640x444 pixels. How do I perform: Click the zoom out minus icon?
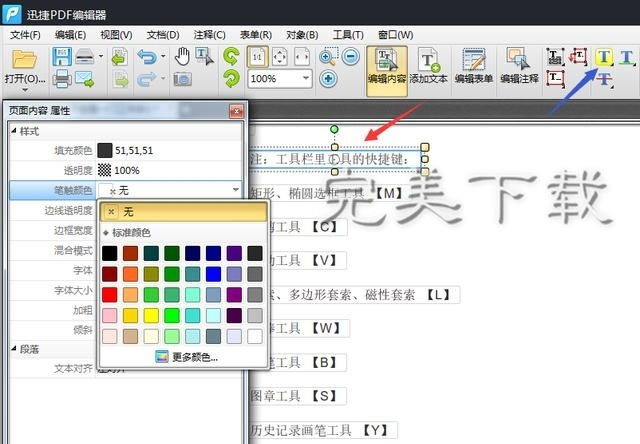click(x=351, y=56)
